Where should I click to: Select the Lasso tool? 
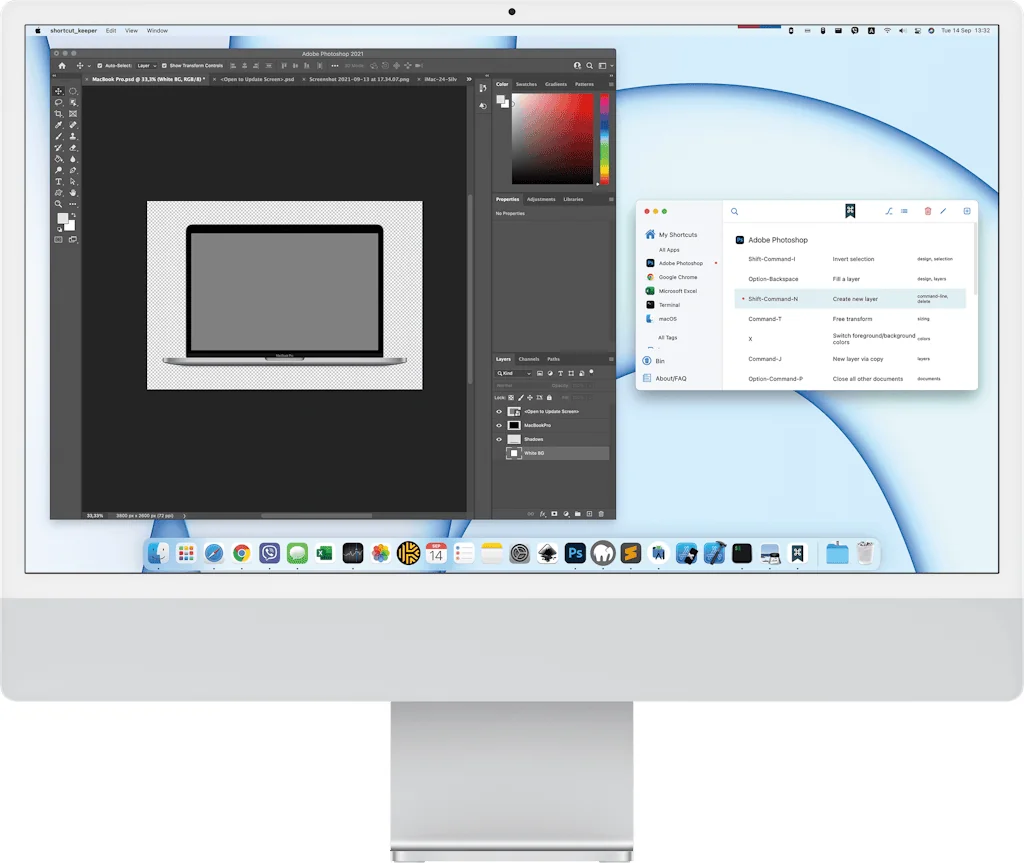click(x=59, y=103)
